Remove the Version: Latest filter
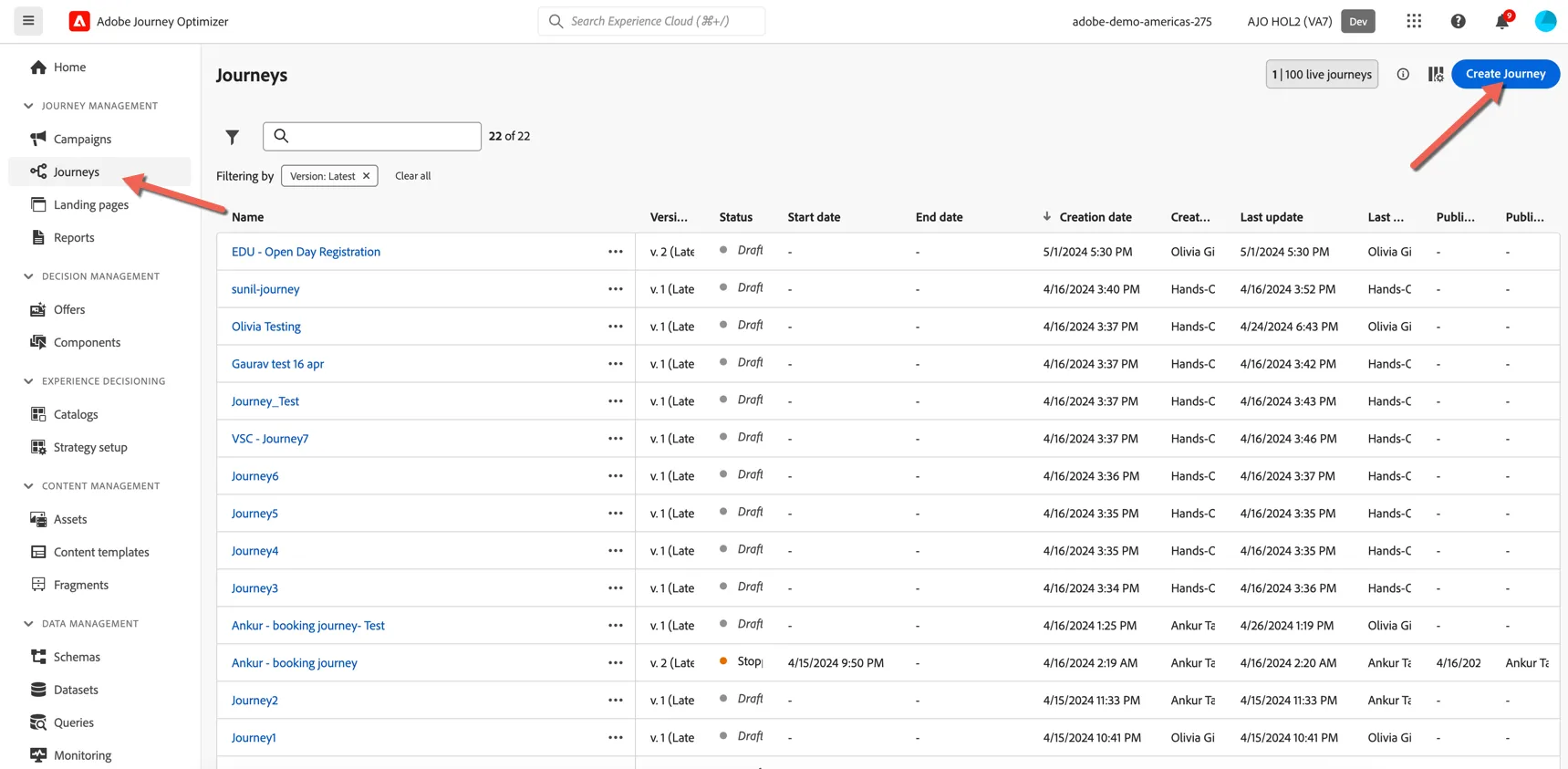1568x769 pixels. coord(367,176)
